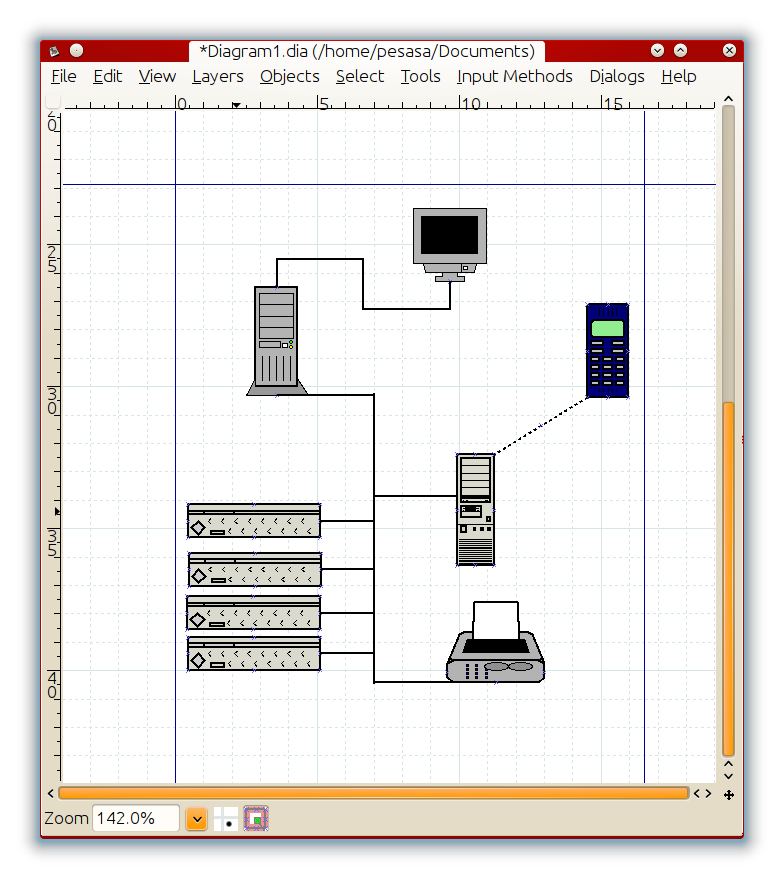The width and height of the screenshot is (784, 879).
Task: Click the scroll left arrow button
Action: click(50, 793)
